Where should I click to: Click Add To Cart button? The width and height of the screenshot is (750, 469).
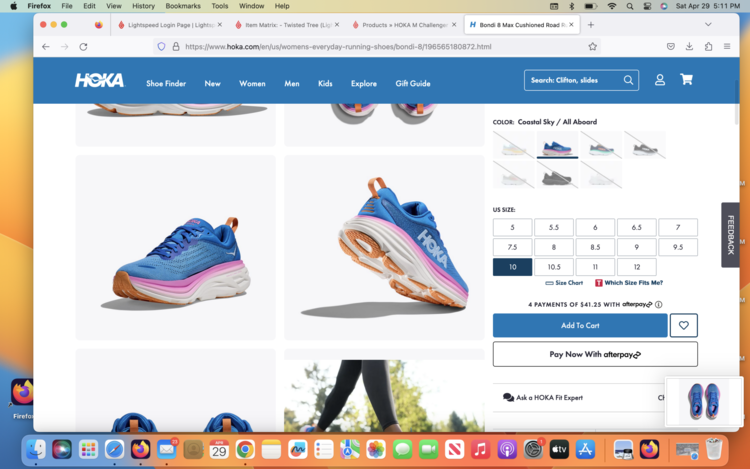pyautogui.click(x=580, y=325)
